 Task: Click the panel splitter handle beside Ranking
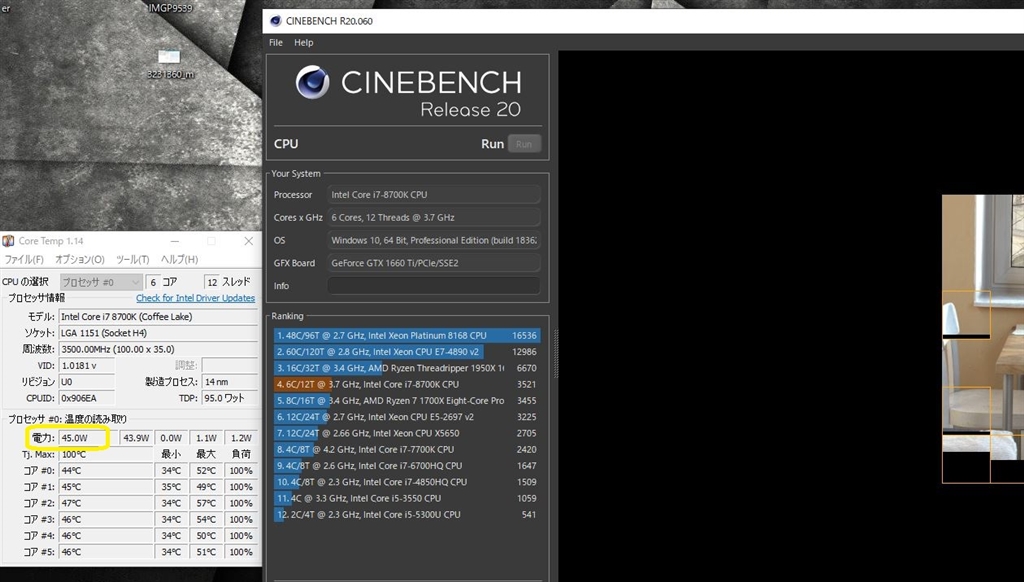556,353
